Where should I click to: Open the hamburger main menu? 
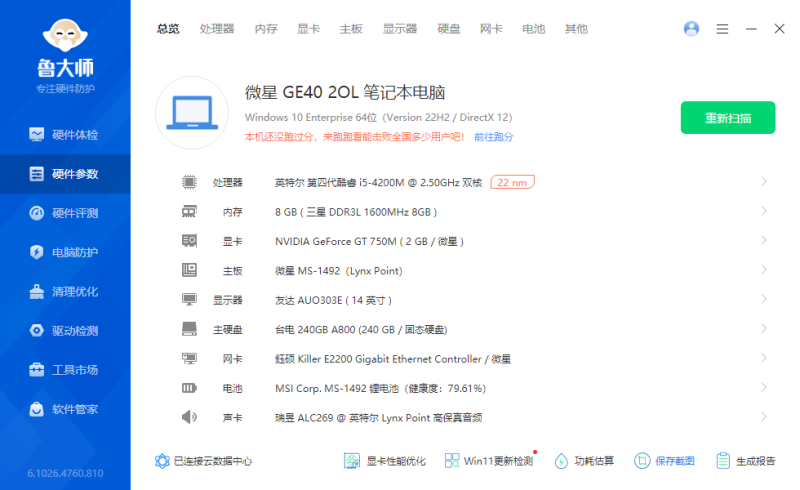click(722, 29)
